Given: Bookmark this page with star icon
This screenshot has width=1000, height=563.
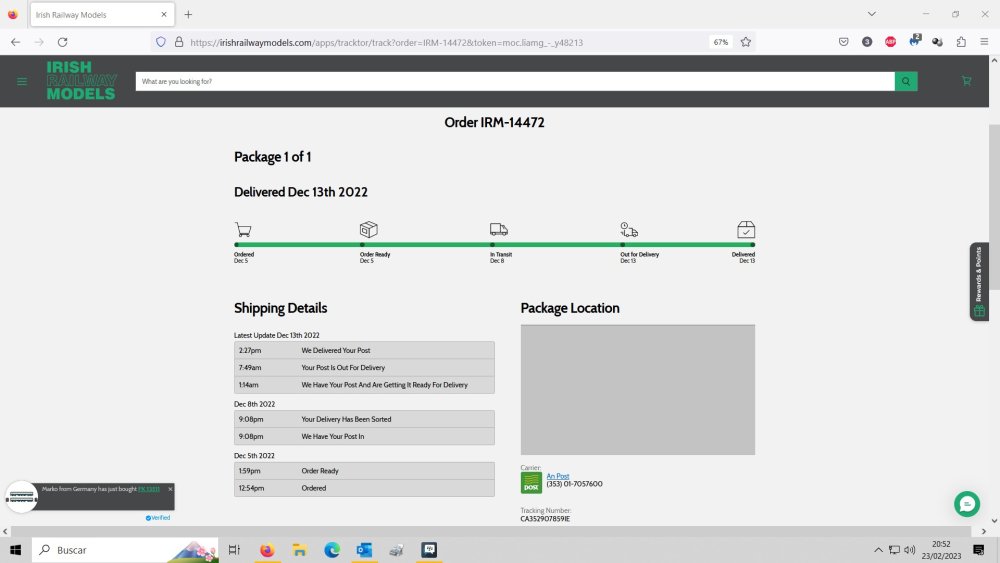Looking at the screenshot, I should pyautogui.click(x=746, y=42).
